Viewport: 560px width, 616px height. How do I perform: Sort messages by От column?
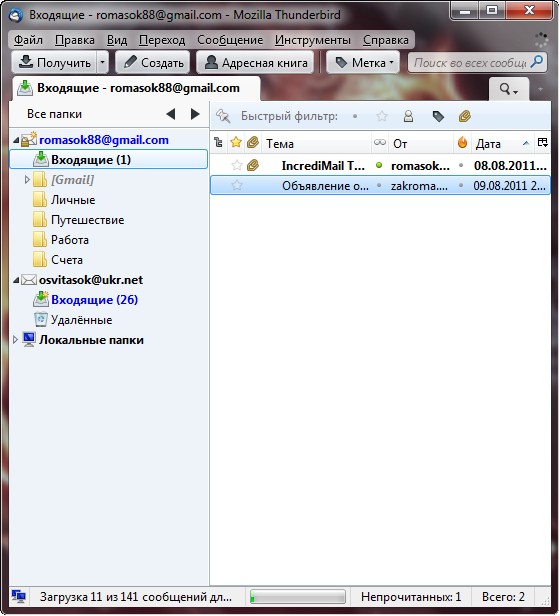pos(420,143)
